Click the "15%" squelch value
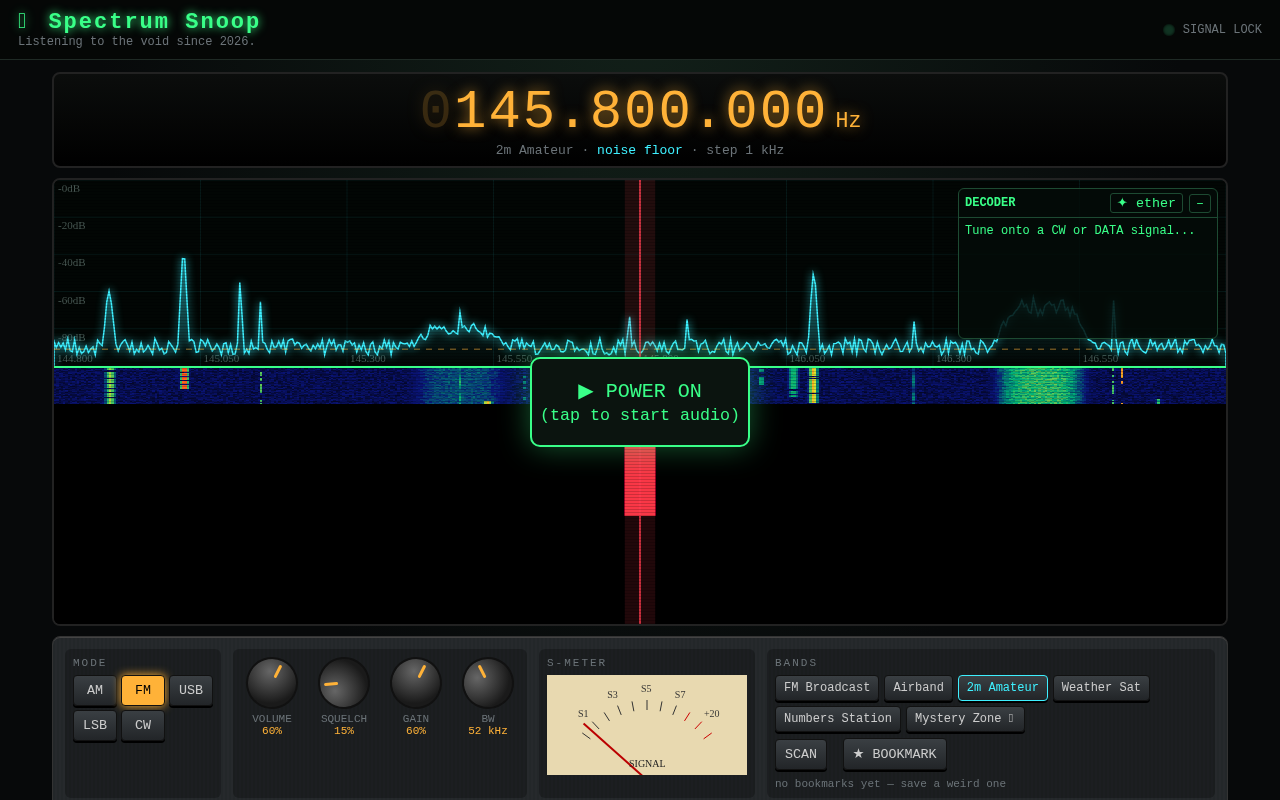 point(344,731)
